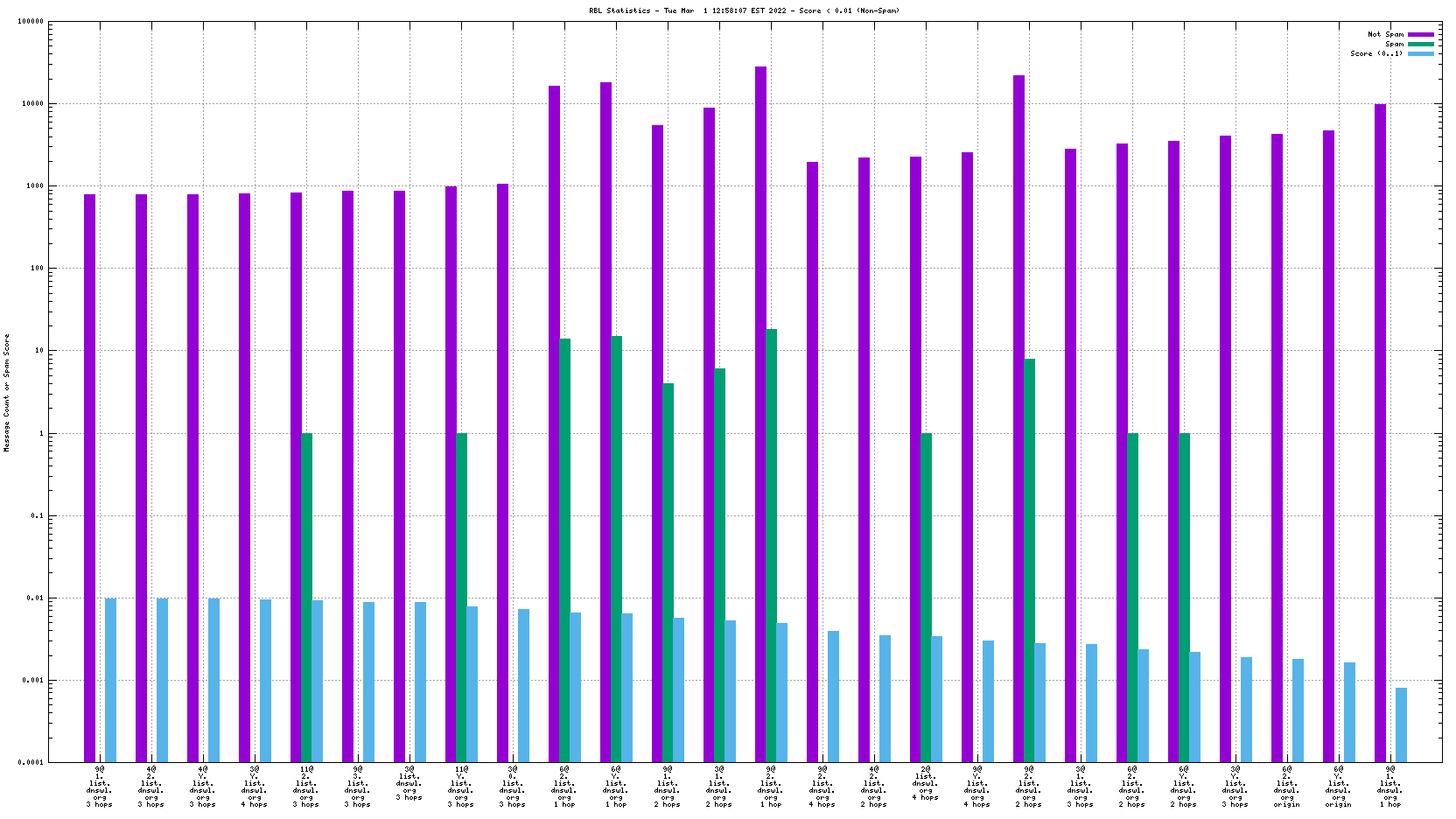Click the green Spam legend swatch
Screen dimensions: 1456x819
point(1421,45)
